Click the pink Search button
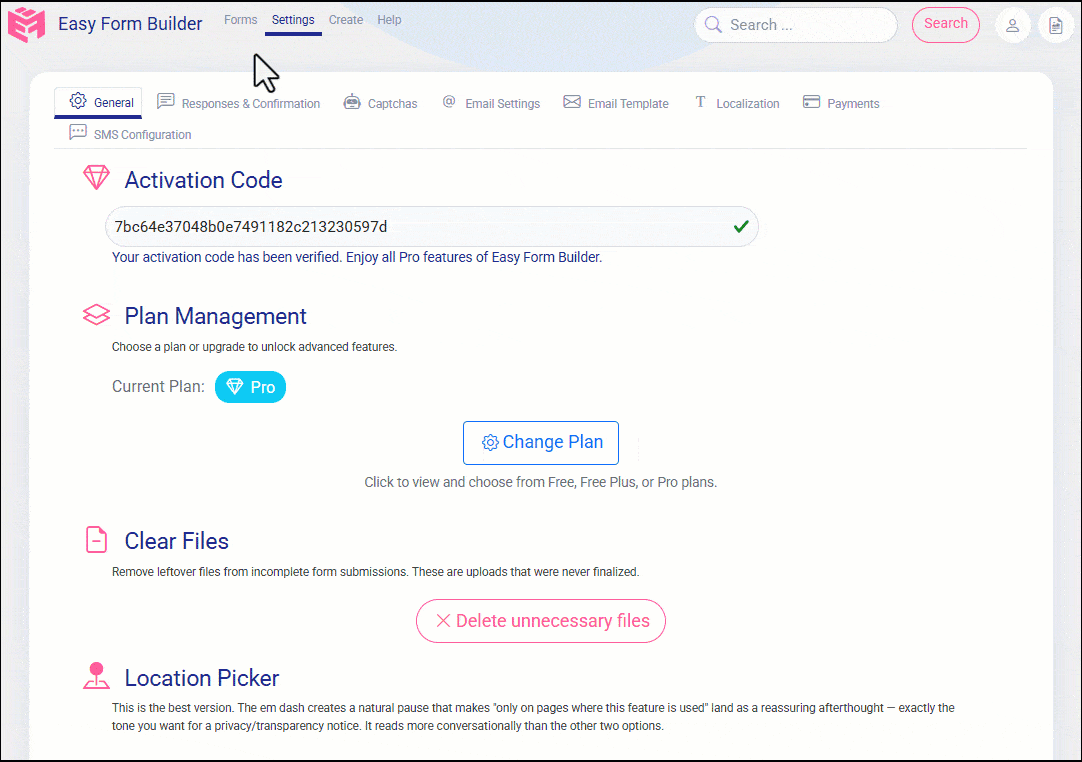 tap(945, 24)
